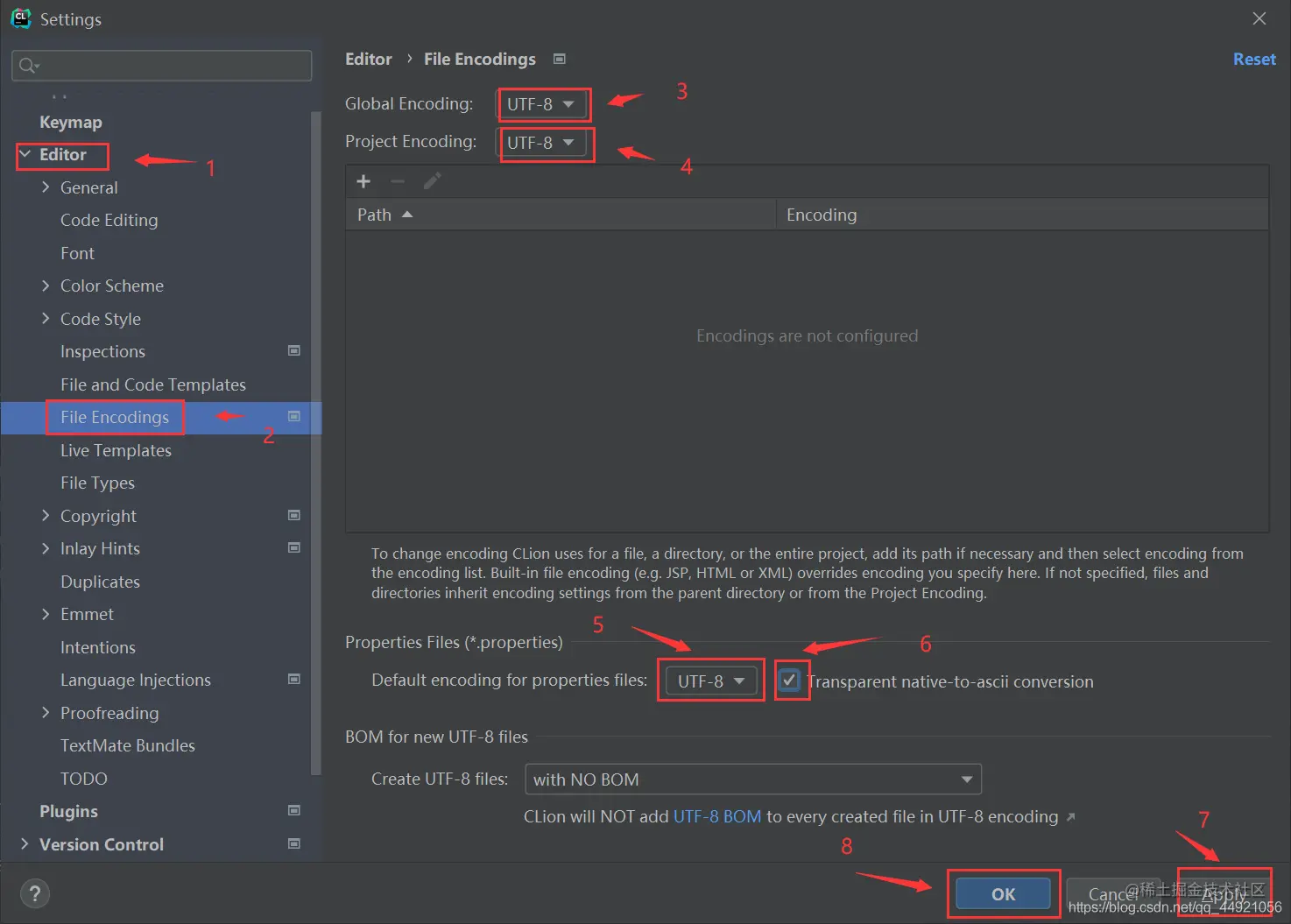Image resolution: width=1291 pixels, height=924 pixels.
Task: Expand the Inlay Hints node
Action: coord(46,548)
